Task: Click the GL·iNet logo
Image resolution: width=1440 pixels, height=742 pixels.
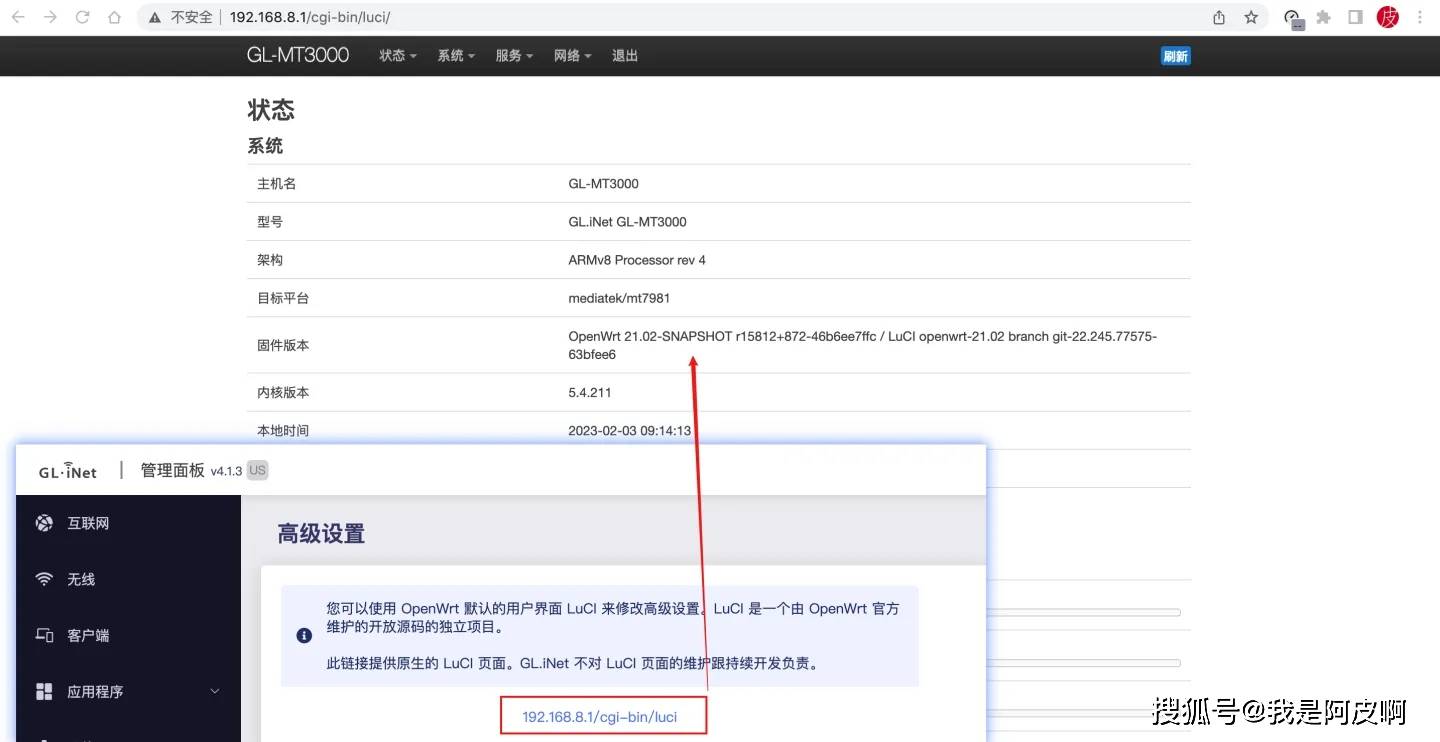Action: 68,471
